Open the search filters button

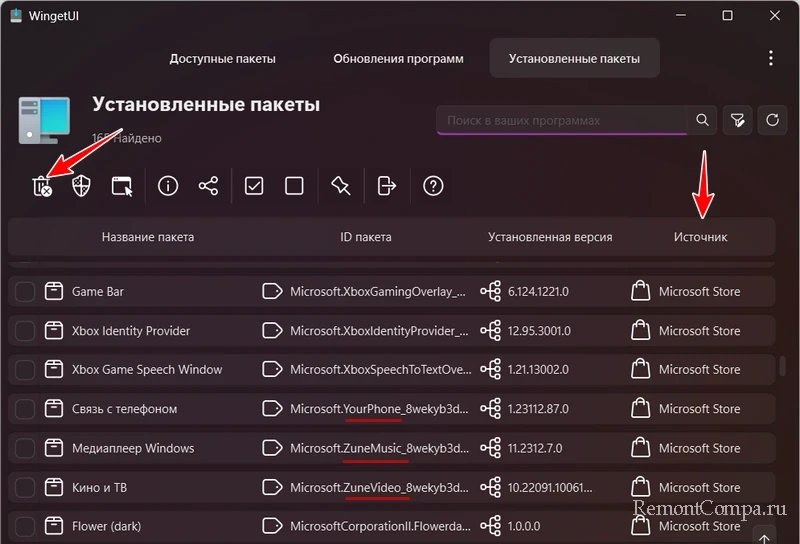tap(737, 120)
